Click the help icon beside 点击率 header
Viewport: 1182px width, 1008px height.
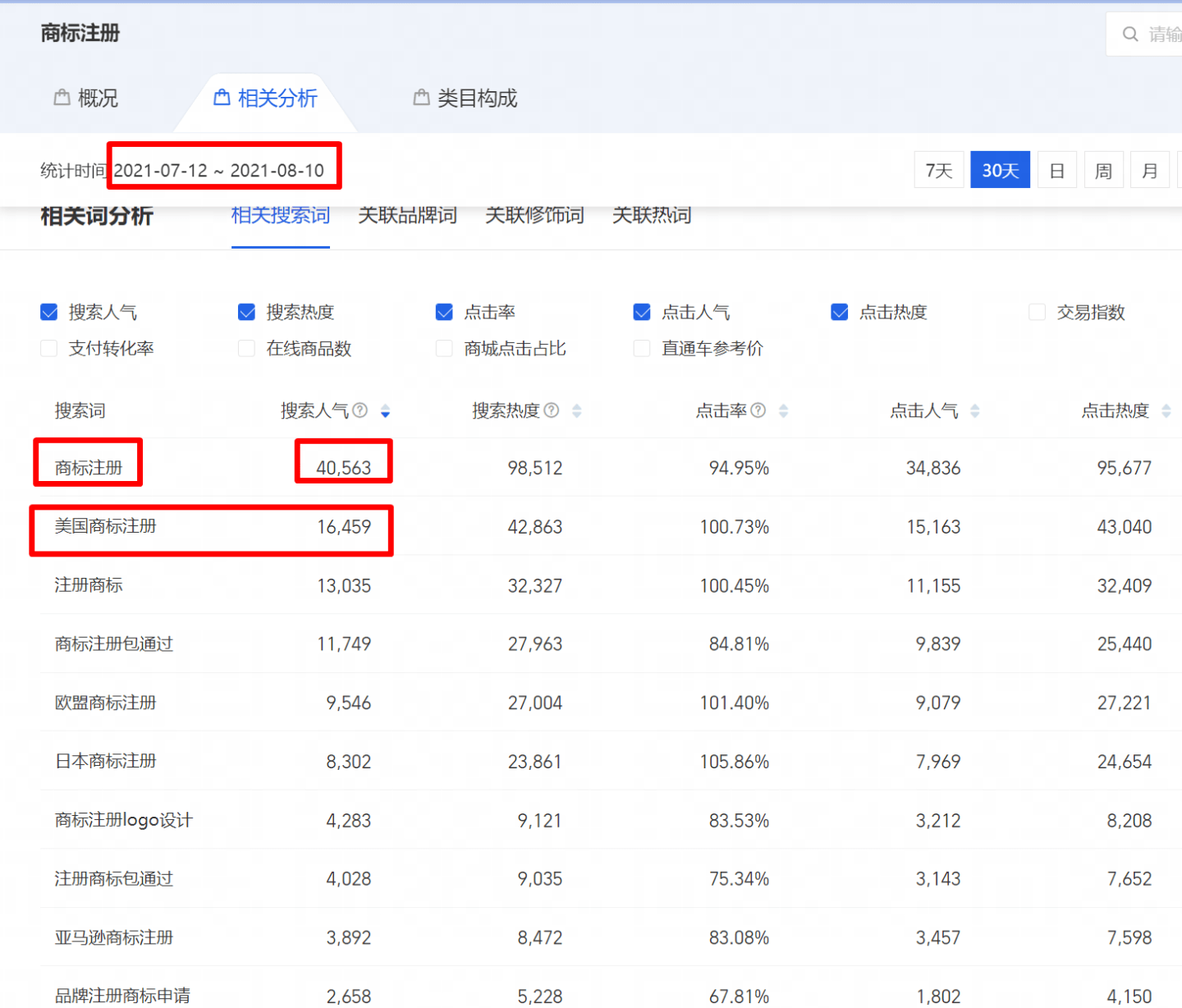758,410
